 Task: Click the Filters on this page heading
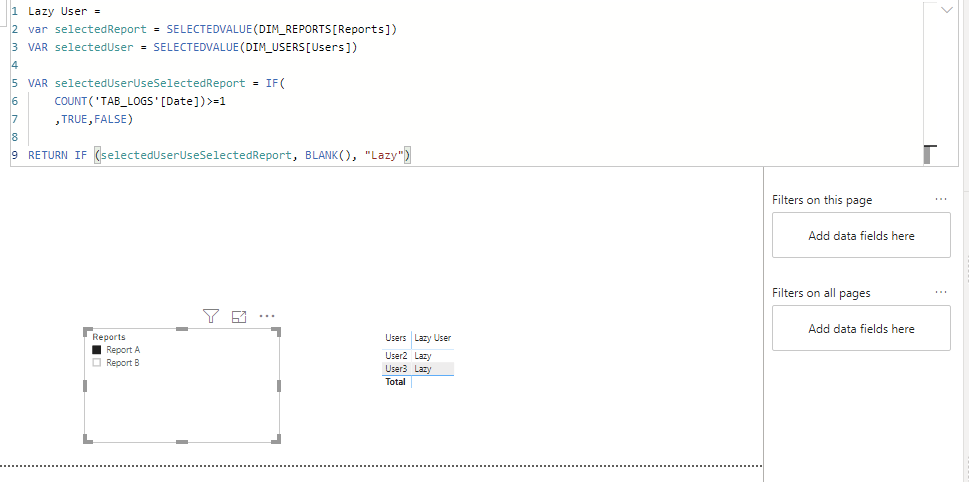tap(822, 200)
